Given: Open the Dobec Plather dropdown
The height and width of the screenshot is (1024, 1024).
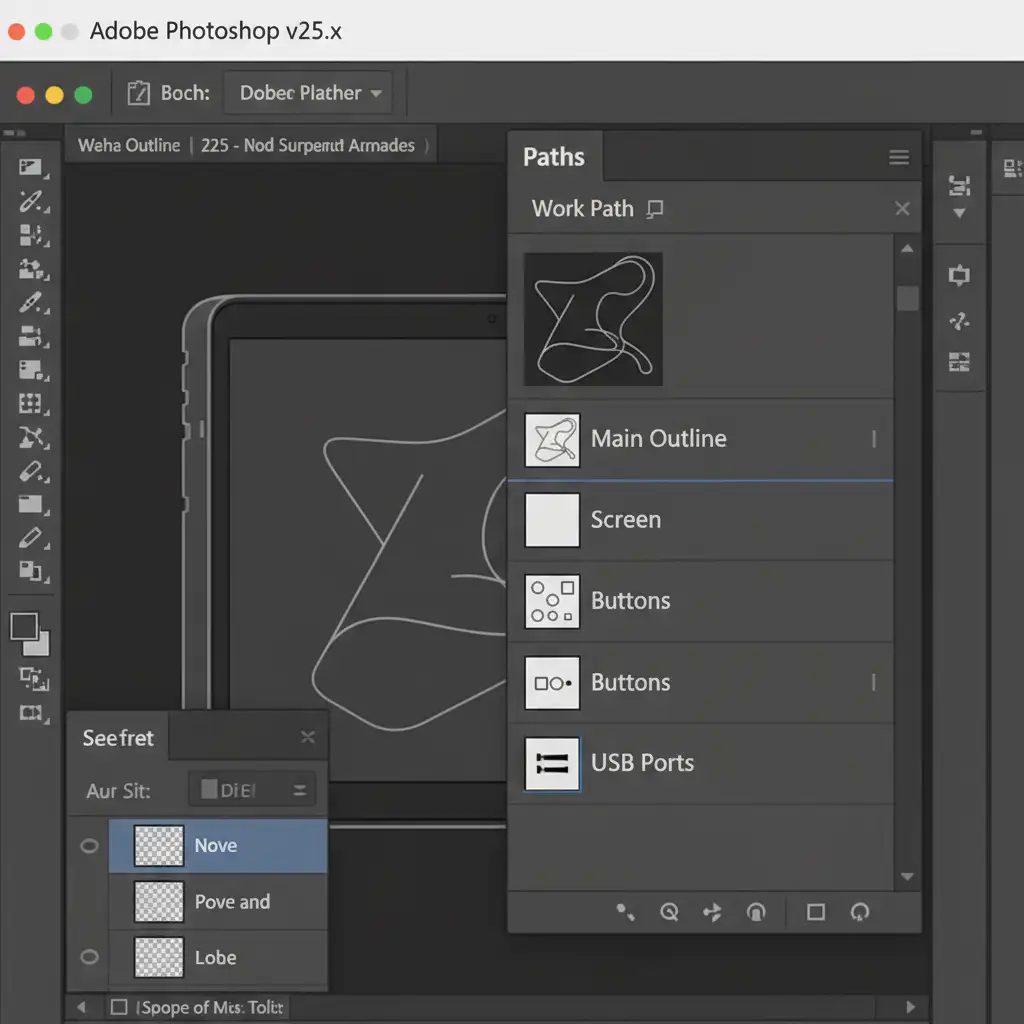Looking at the screenshot, I should pos(310,94).
